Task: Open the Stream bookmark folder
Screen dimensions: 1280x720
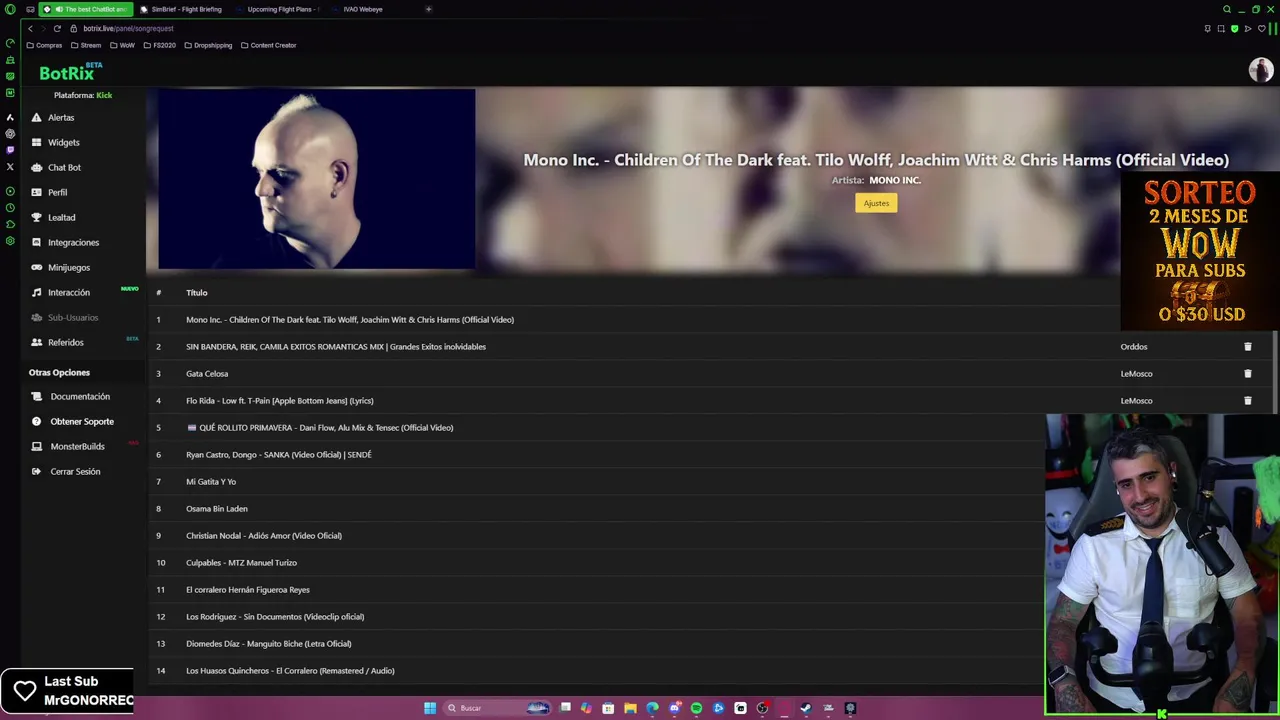Action: point(86,45)
